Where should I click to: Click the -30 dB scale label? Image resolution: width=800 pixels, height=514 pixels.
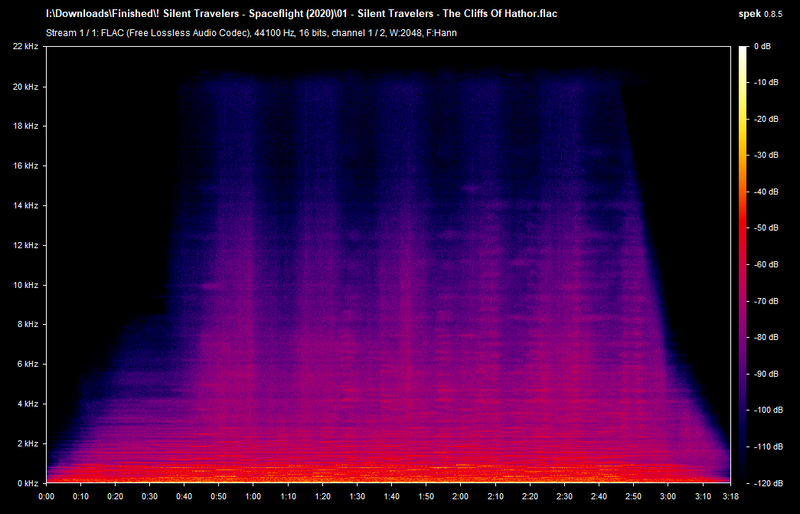tap(766, 155)
